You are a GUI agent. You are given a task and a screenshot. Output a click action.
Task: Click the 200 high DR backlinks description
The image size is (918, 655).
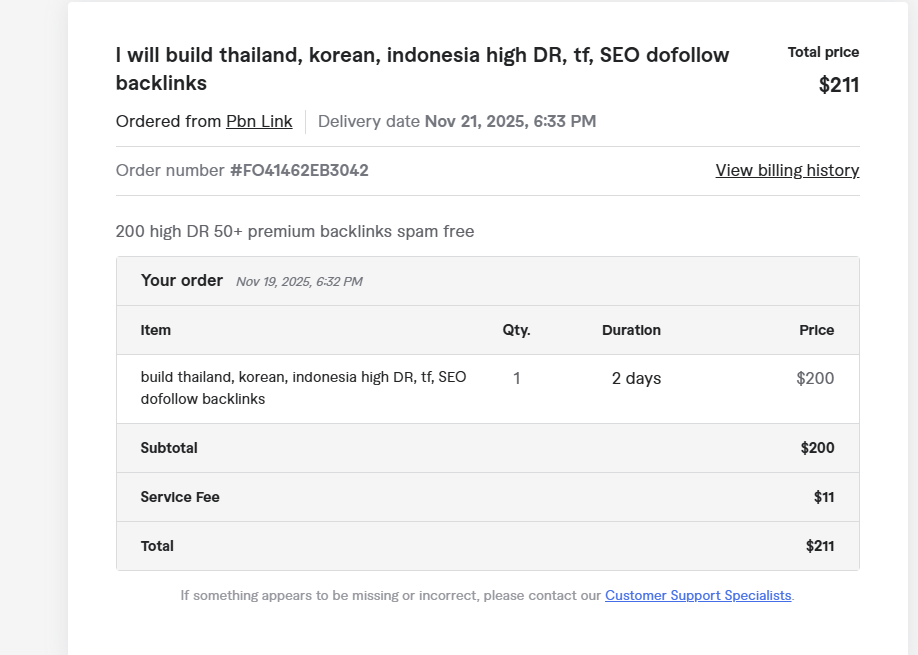point(295,232)
